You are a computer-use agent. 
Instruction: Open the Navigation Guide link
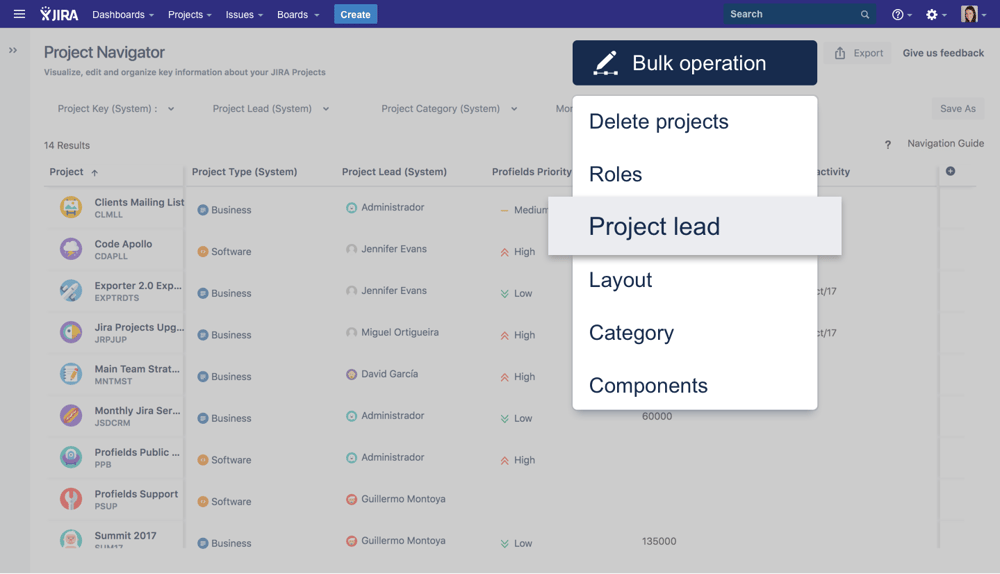tap(945, 144)
